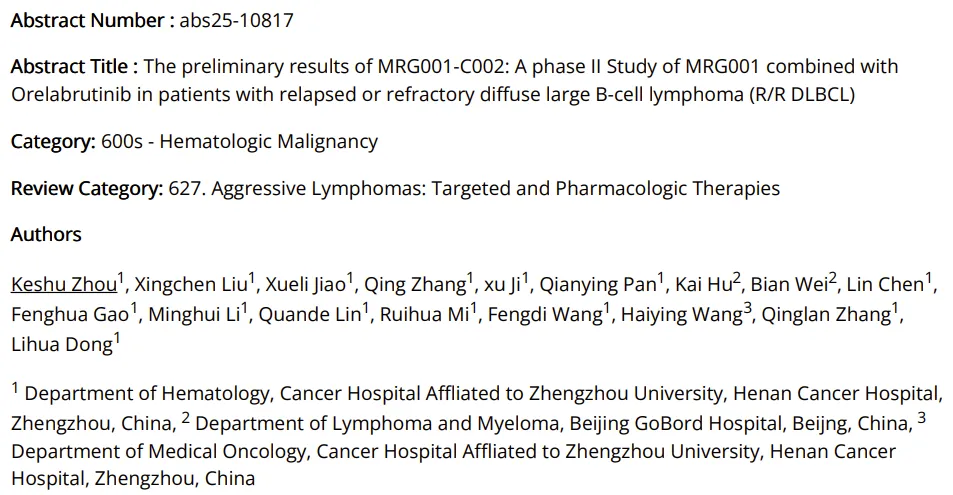953x495 pixels.
Task: Click the Department of Medical Oncology affiliation
Action: pyautogui.click(x=158, y=451)
